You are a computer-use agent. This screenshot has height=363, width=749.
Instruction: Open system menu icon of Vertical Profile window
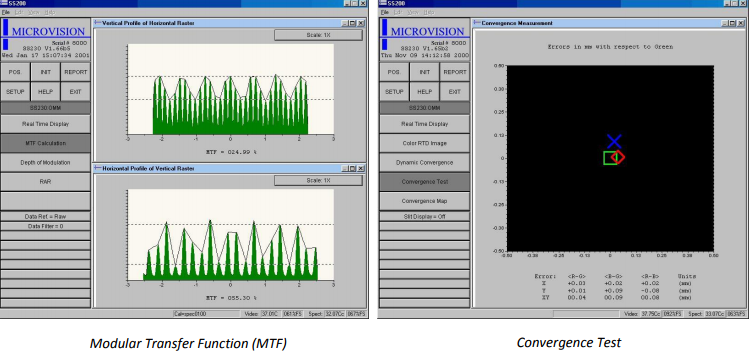[x=98, y=23]
